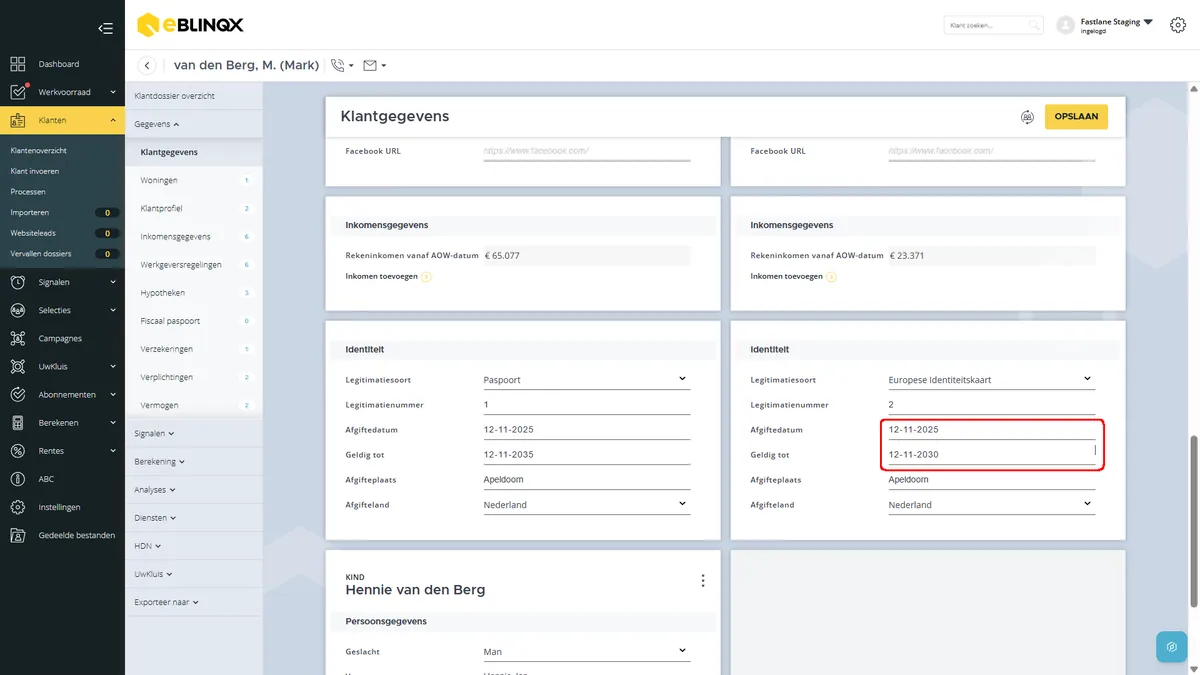Viewport: 1200px width, 675px height.
Task: Open the Werkvoorraad icon in the main sidebar
Action: click(x=18, y=92)
